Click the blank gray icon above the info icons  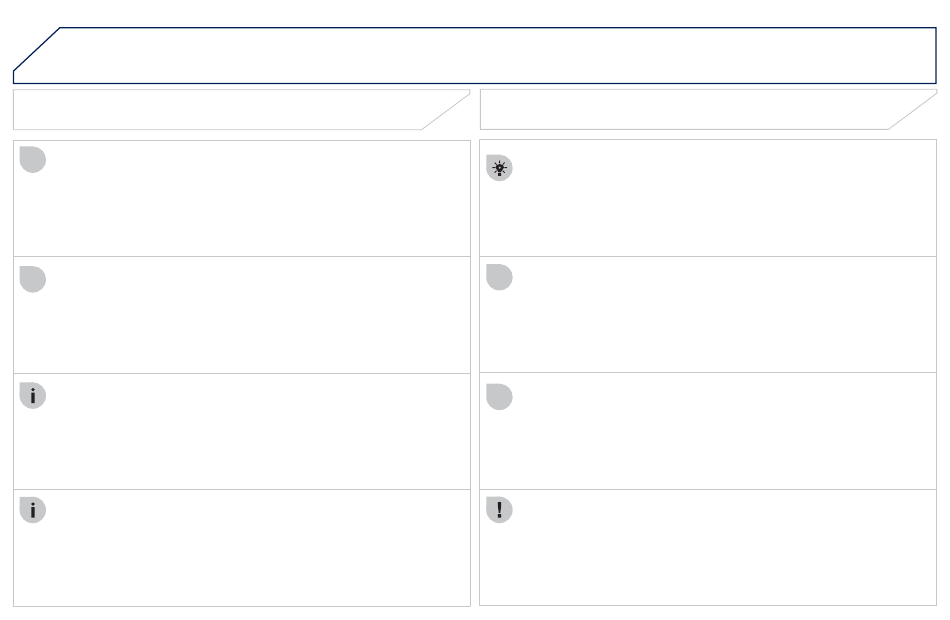click(33, 279)
